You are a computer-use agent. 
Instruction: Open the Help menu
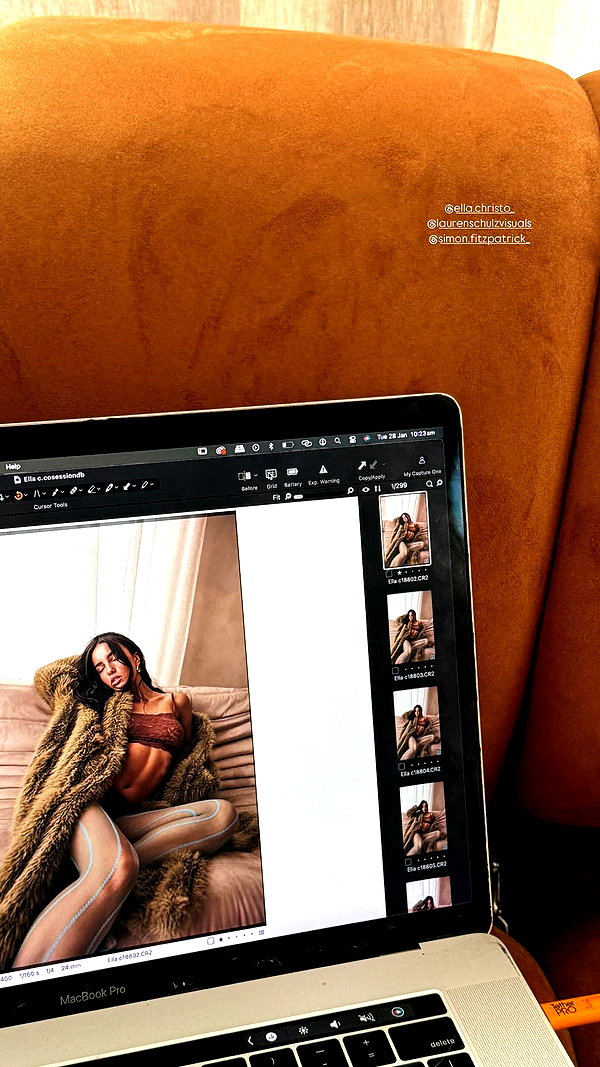(13, 466)
